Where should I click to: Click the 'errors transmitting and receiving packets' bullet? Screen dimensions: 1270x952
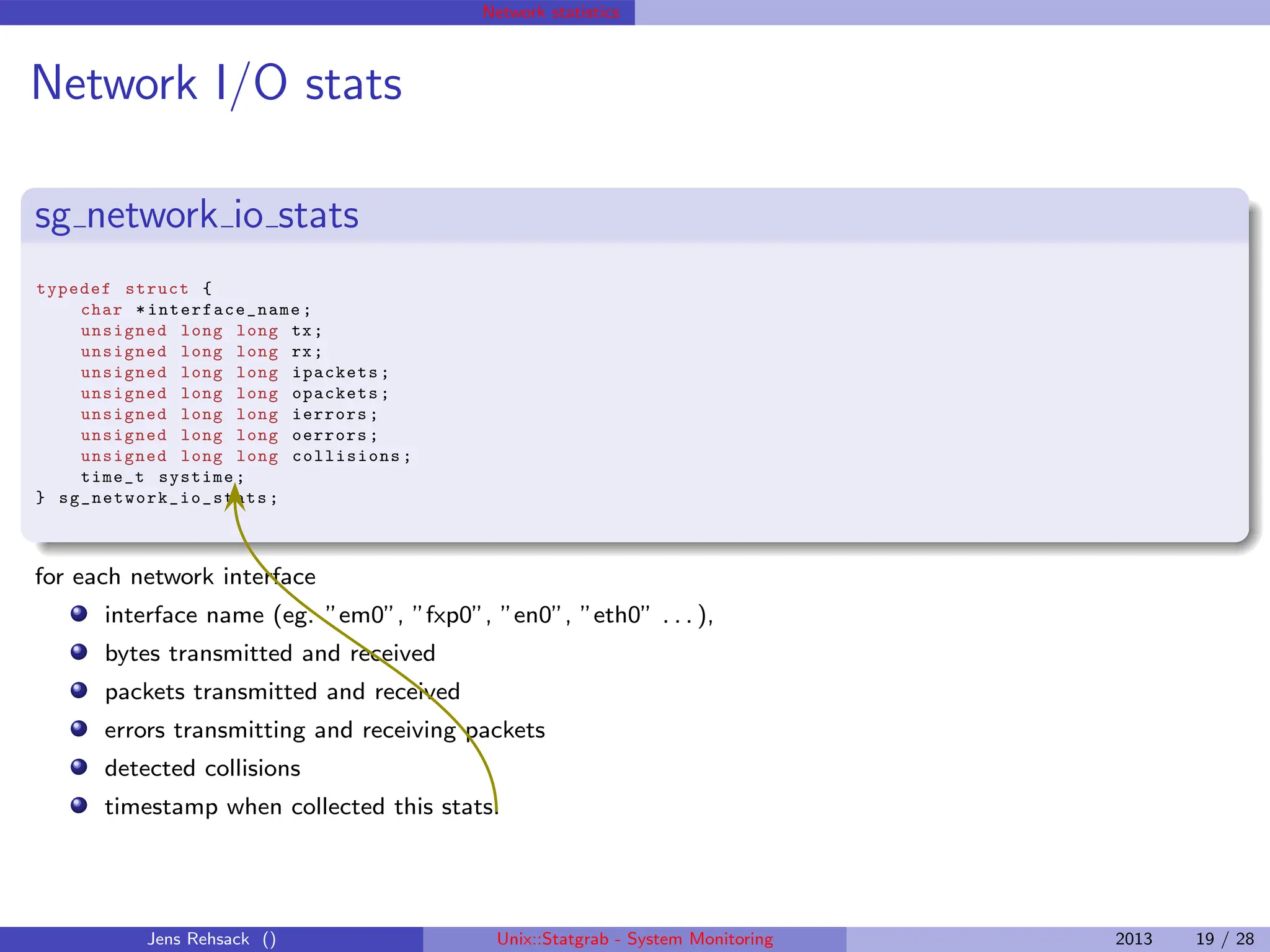pos(325,730)
